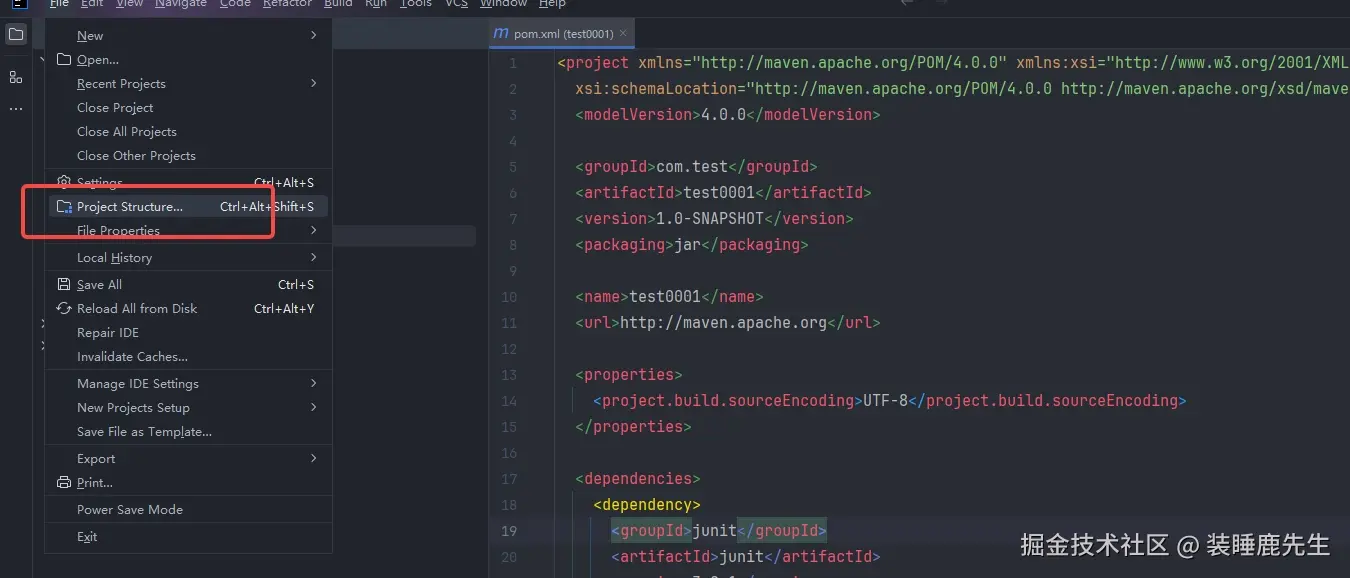Click test0001 inside the name tag
This screenshot has width=1350, height=578.
(665, 297)
